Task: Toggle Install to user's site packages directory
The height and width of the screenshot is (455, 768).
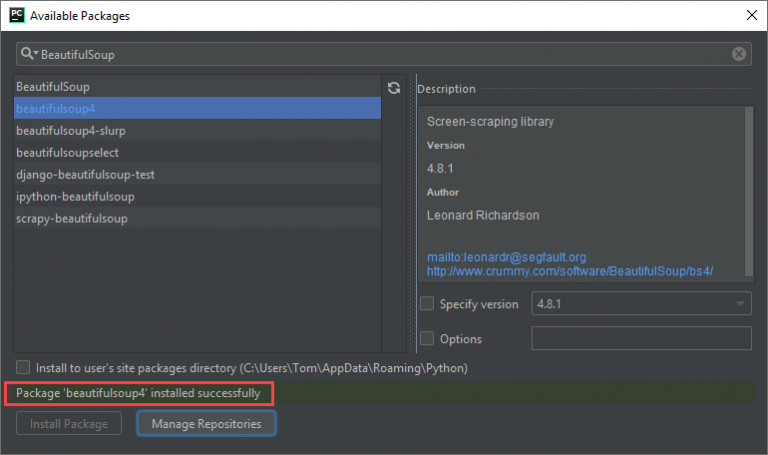Action: pyautogui.click(x=23, y=367)
